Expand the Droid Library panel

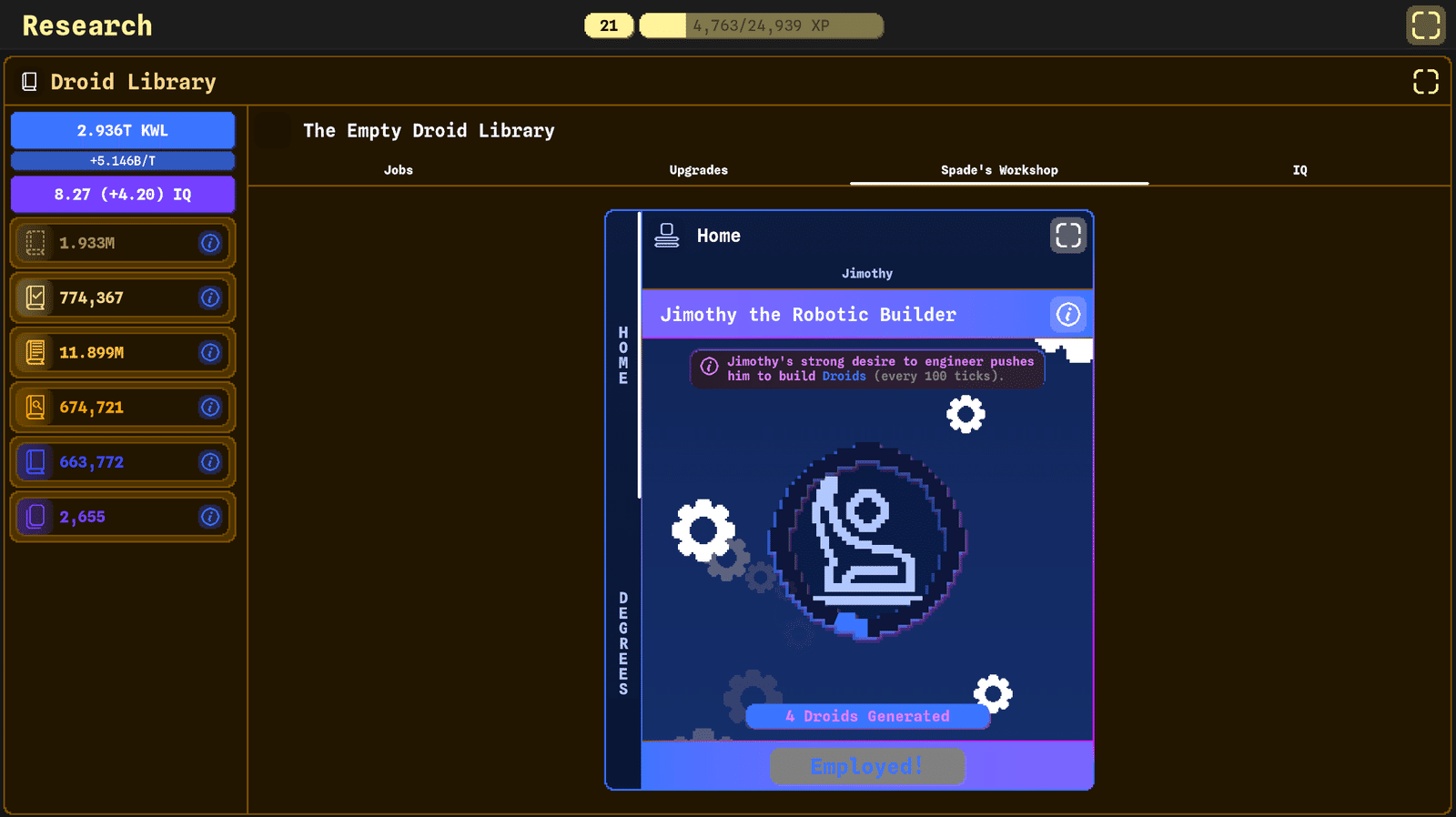tap(1425, 82)
